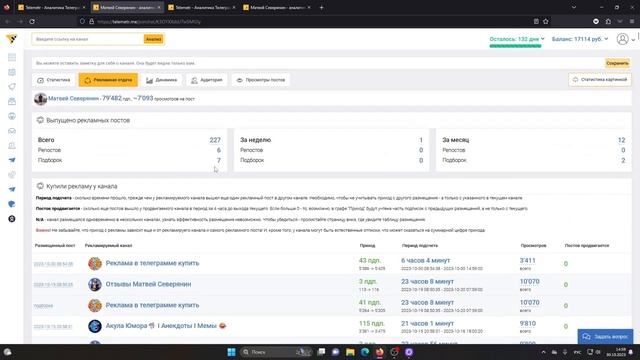Open the monthly ad posts count 12
640x360 pixels.
click(622, 140)
